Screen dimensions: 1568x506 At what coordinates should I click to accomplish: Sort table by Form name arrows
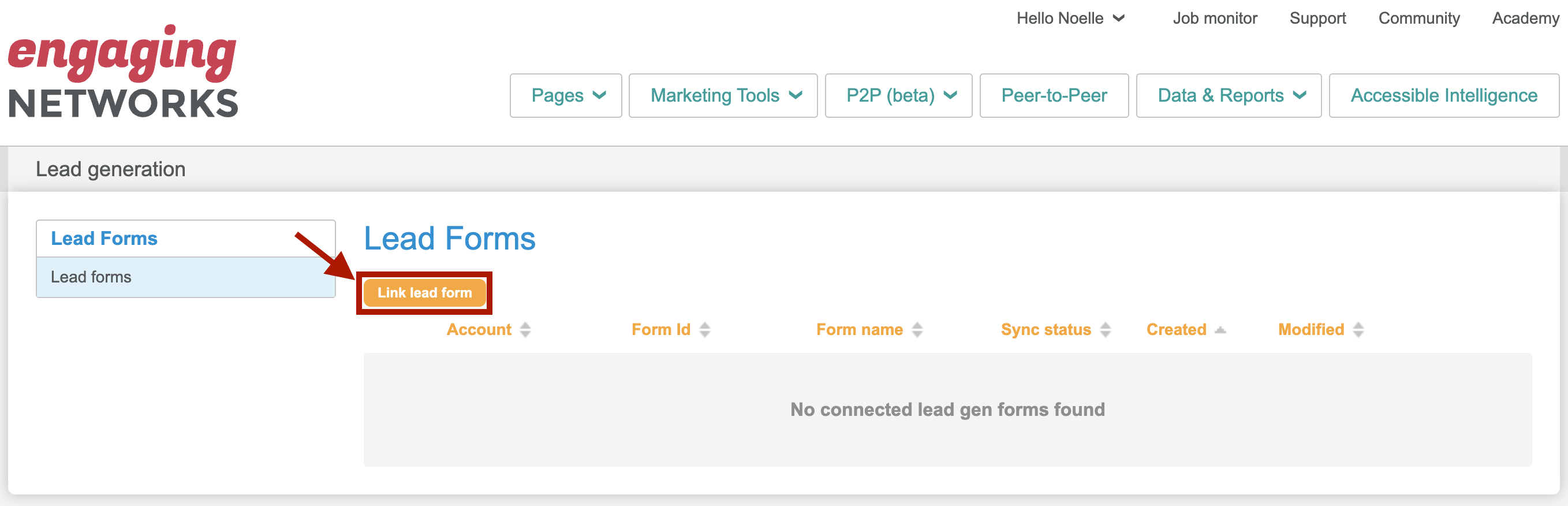coord(917,329)
